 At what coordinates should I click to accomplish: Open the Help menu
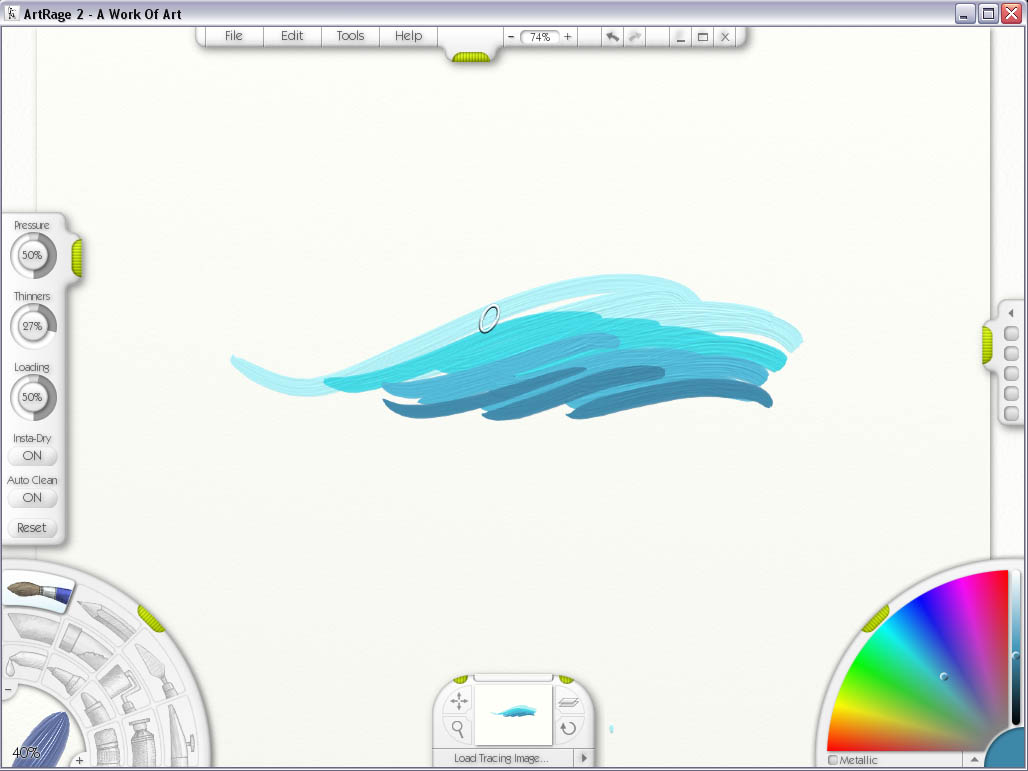click(408, 36)
